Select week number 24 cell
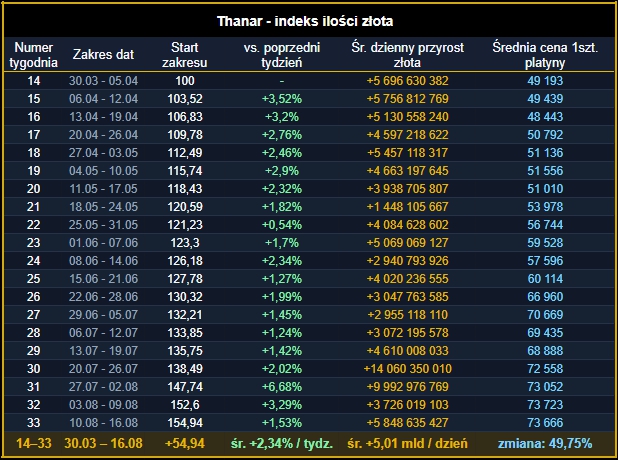Screen dimensions: 618x460 click(34, 261)
